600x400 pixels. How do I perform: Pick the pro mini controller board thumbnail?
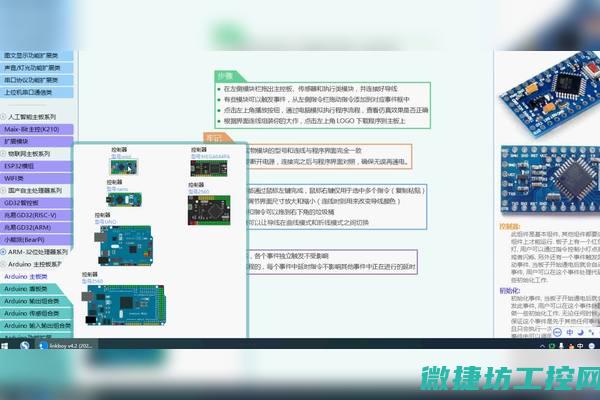coord(124,167)
